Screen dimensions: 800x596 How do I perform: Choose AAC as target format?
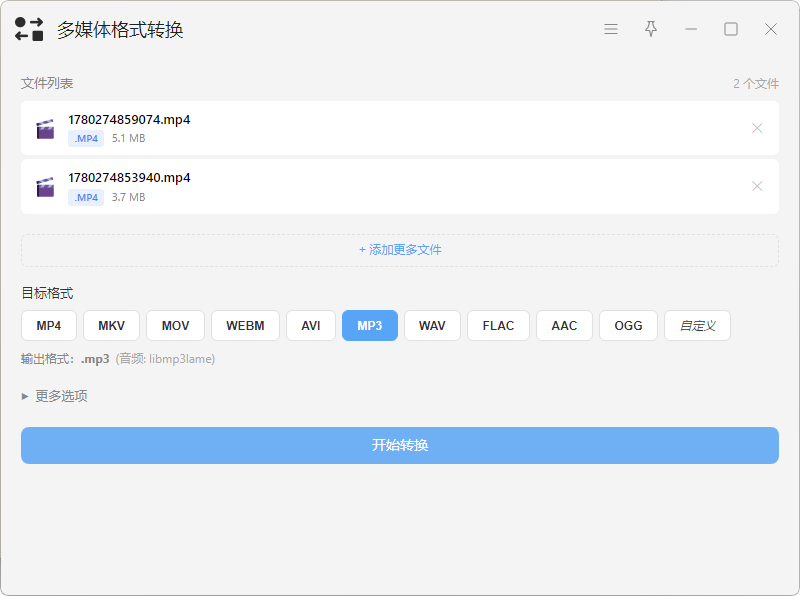point(564,326)
